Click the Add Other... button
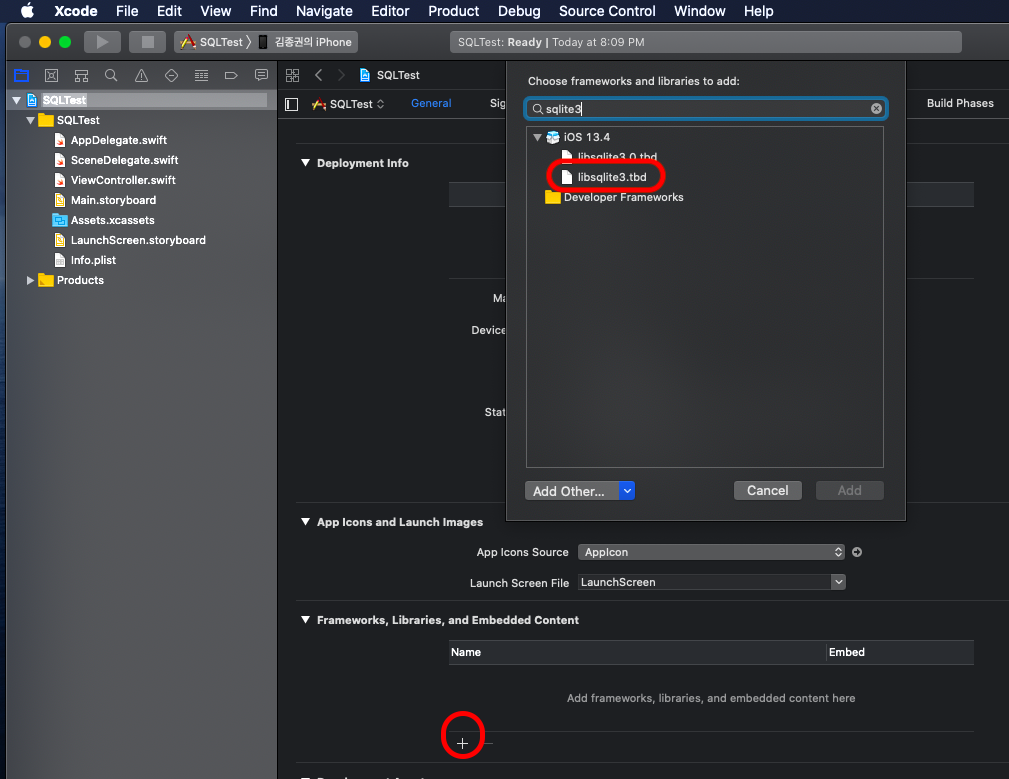The image size is (1009, 779). [572, 491]
